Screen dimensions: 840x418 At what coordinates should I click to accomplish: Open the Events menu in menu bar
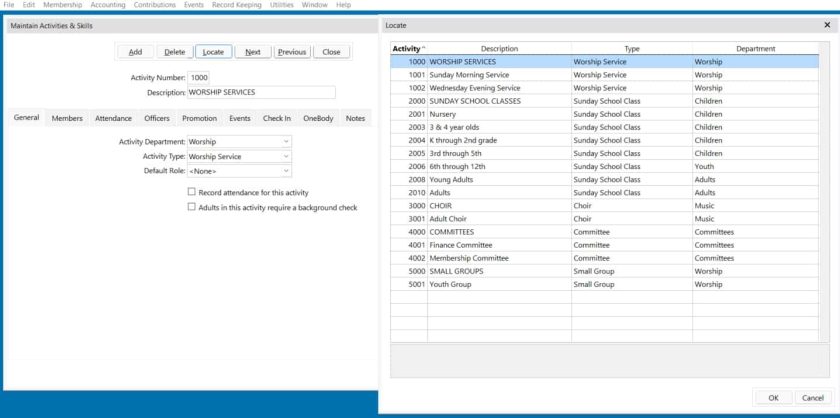tap(193, 5)
